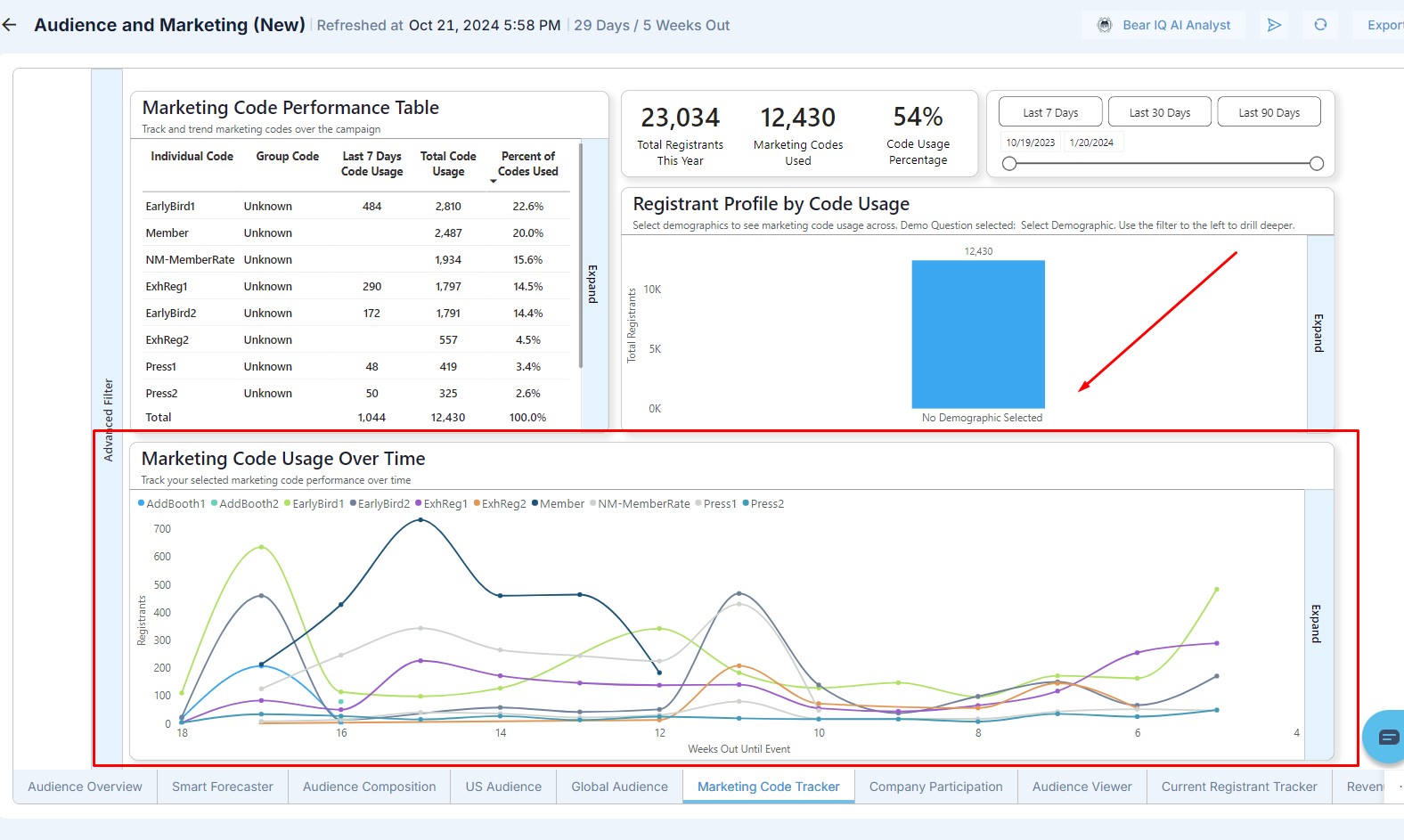Switch to Global Audience tab
This screenshot has height=840, width=1404.
619,787
